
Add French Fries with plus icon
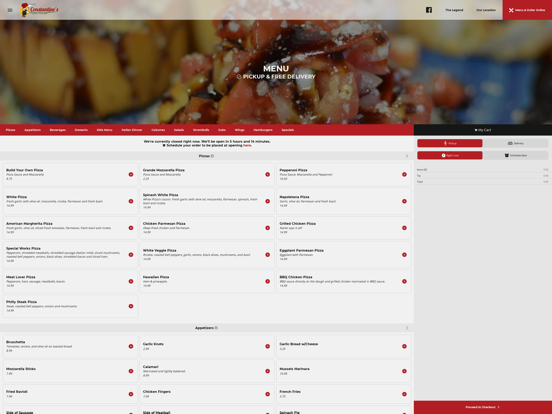point(404,394)
